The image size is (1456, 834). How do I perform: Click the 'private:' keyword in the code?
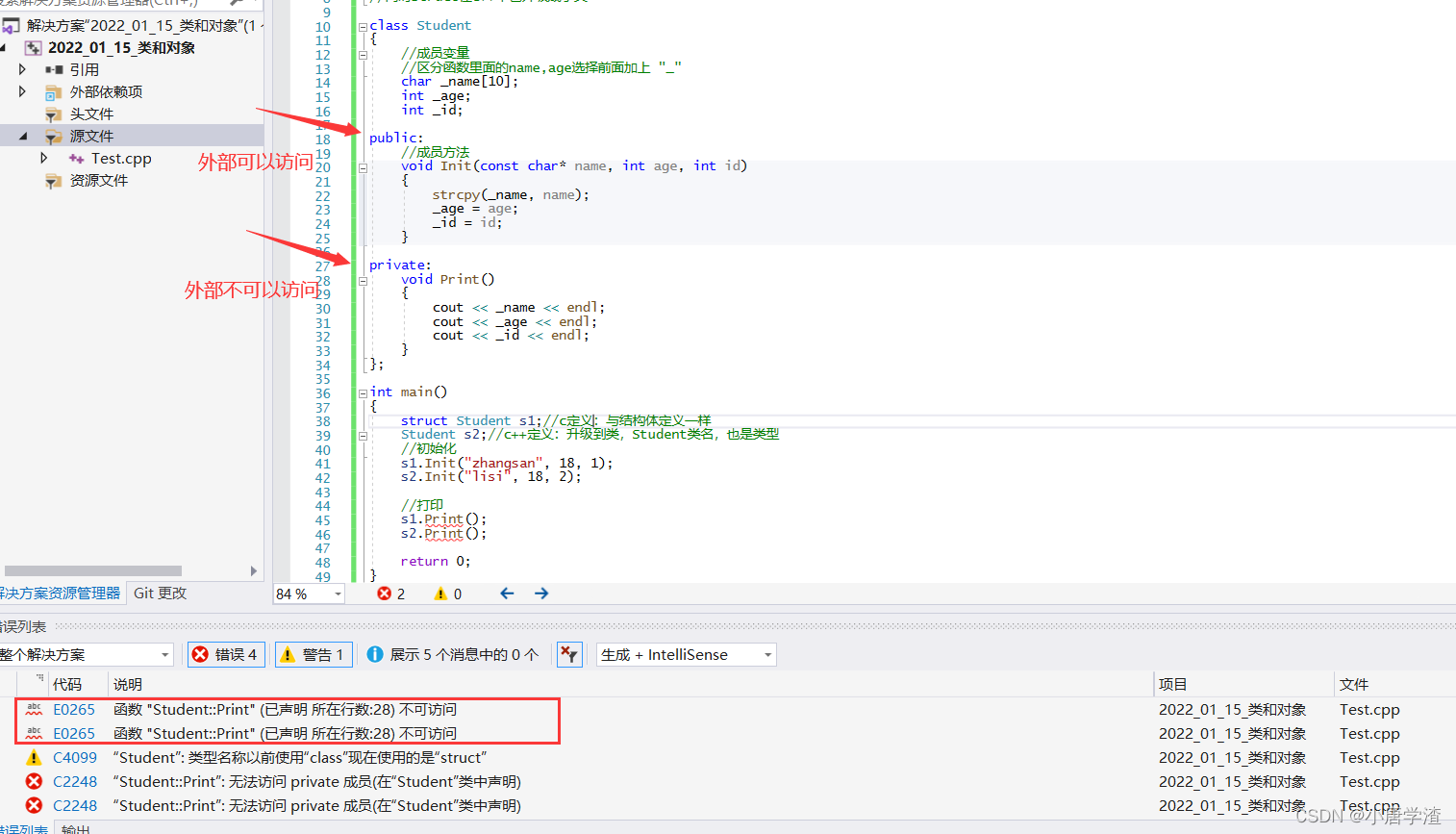click(x=400, y=265)
